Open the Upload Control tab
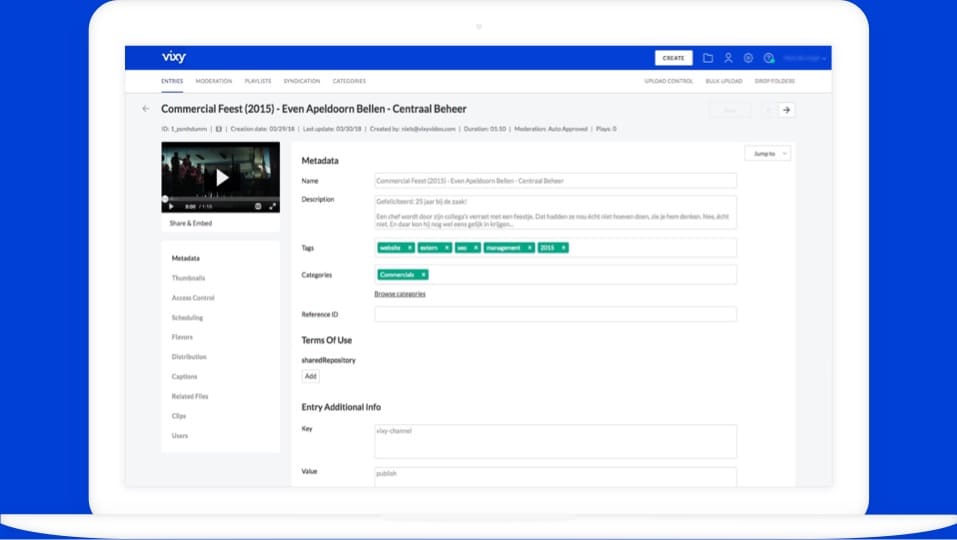Screen dimensions: 957x540 click(x=669, y=81)
